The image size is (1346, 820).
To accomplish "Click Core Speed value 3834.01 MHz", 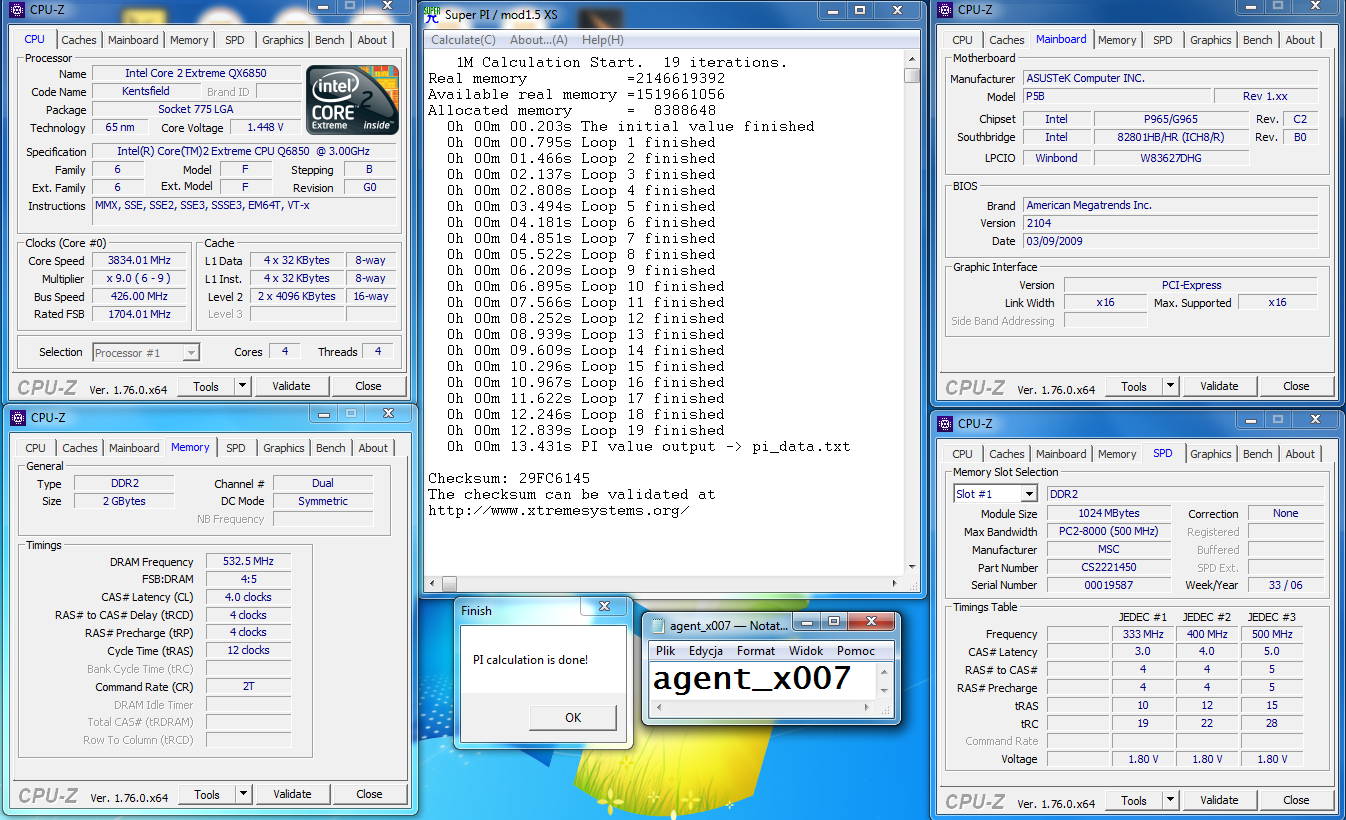I will (x=139, y=260).
